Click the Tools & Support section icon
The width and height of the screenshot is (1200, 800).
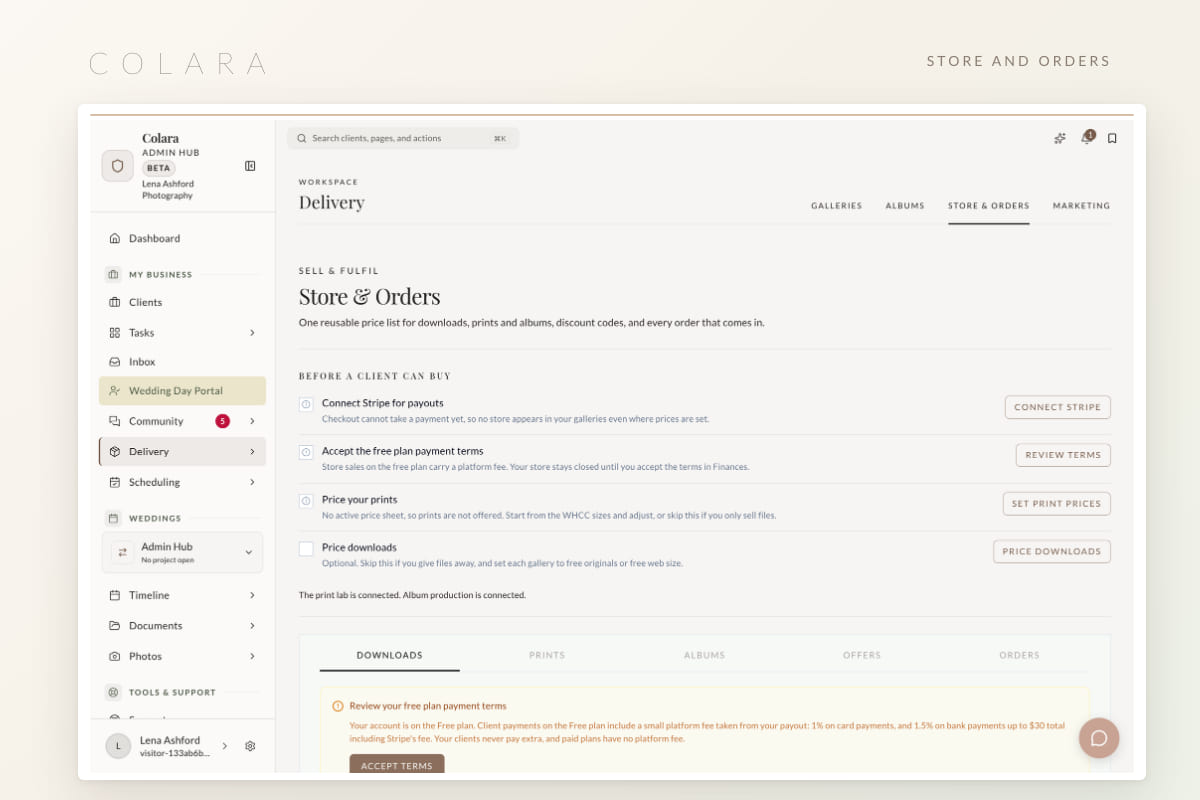click(x=113, y=692)
